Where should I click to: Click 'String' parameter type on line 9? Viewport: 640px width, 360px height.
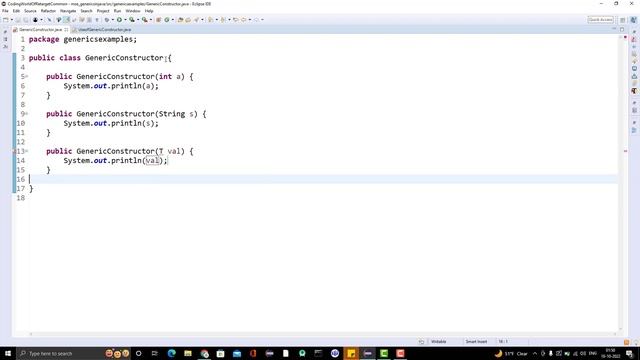pyautogui.click(x=172, y=114)
